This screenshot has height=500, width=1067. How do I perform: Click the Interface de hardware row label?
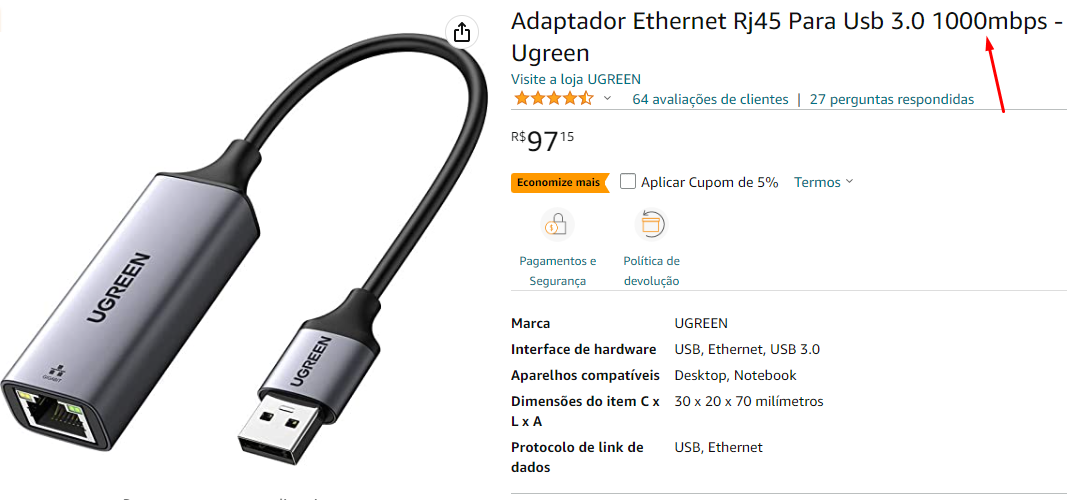coord(583,349)
